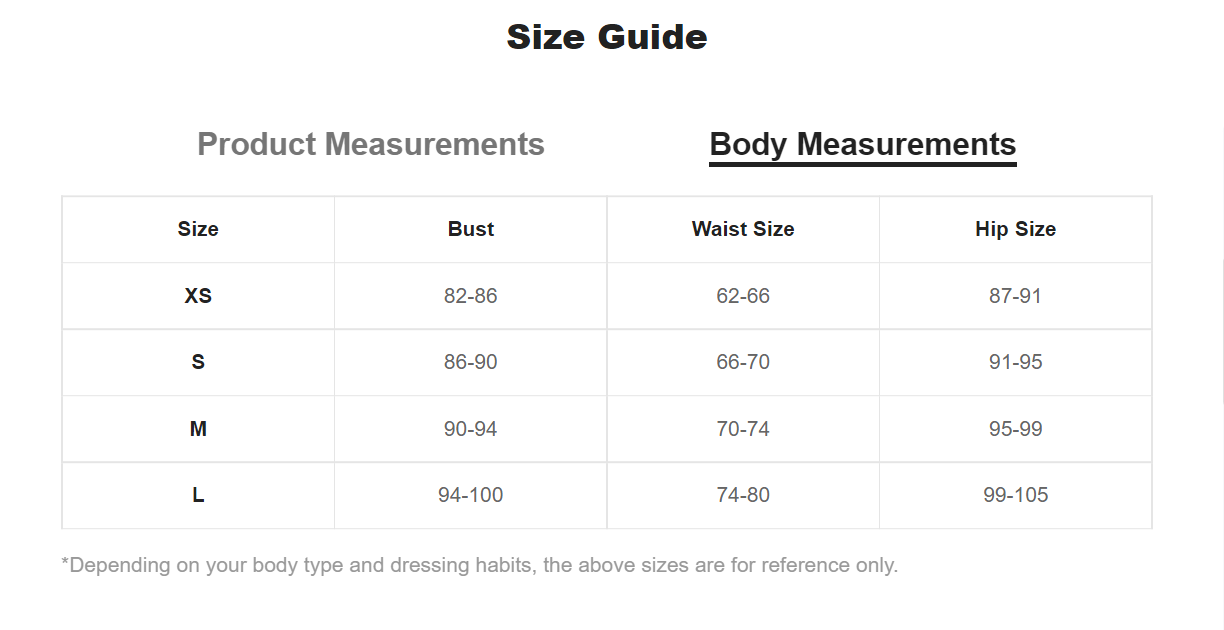Select the M size row label
This screenshot has width=1224, height=630.
(198, 429)
